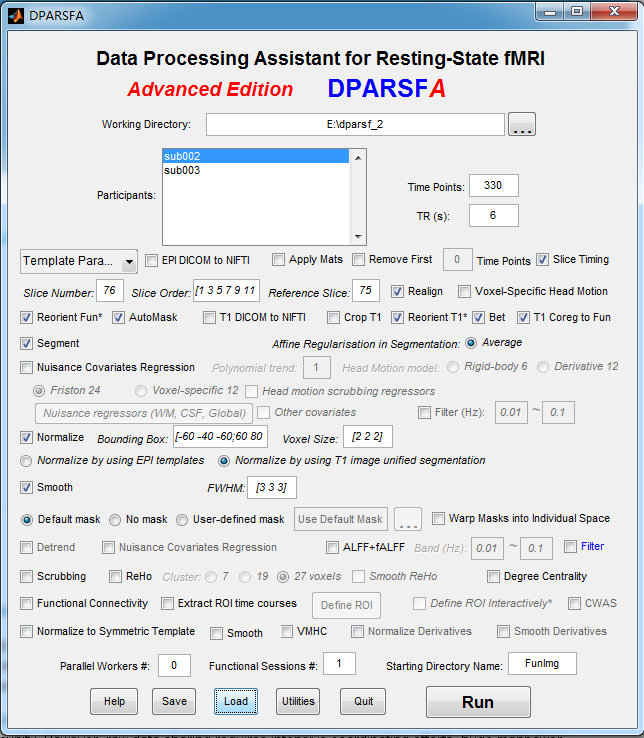Select the Average affine regularisation radio
The image size is (644, 738).
pos(471,343)
